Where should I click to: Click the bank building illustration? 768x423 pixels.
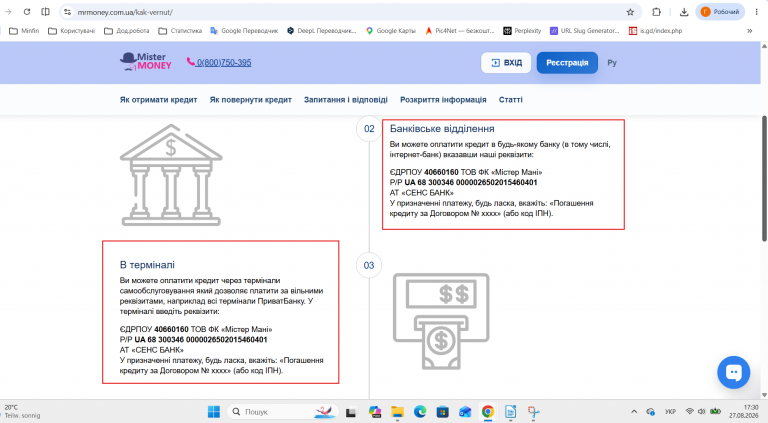(x=171, y=175)
